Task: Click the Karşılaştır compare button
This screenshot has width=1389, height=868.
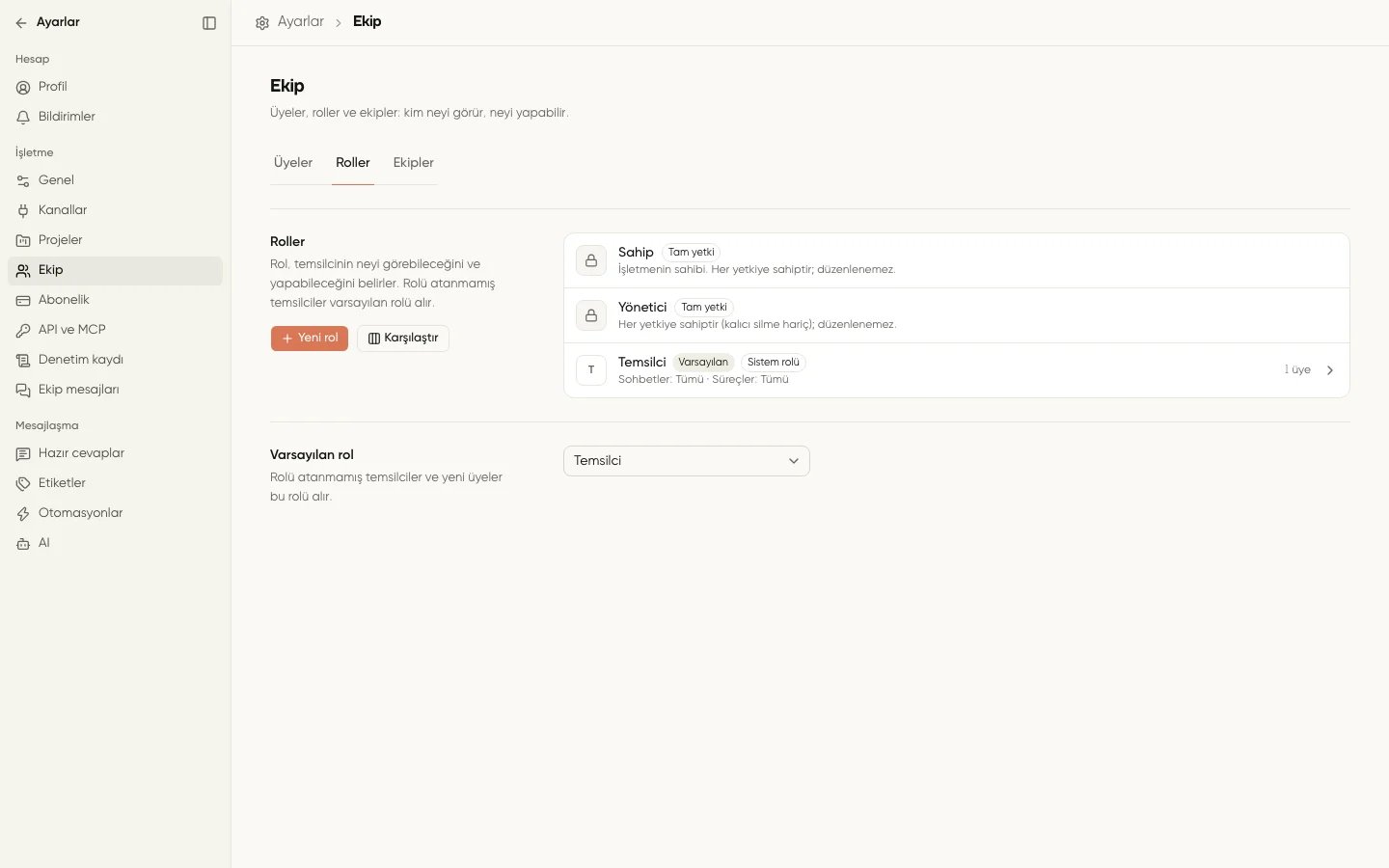Action: [x=403, y=339]
